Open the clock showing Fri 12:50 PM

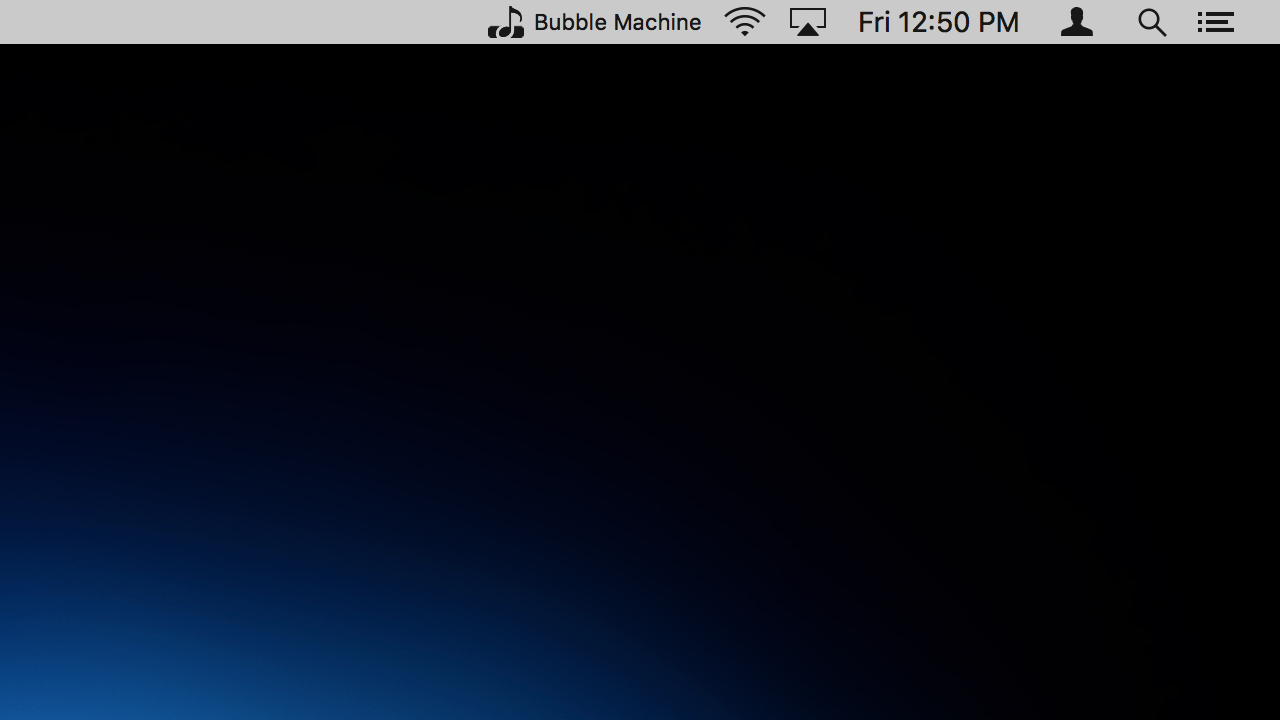tap(938, 22)
